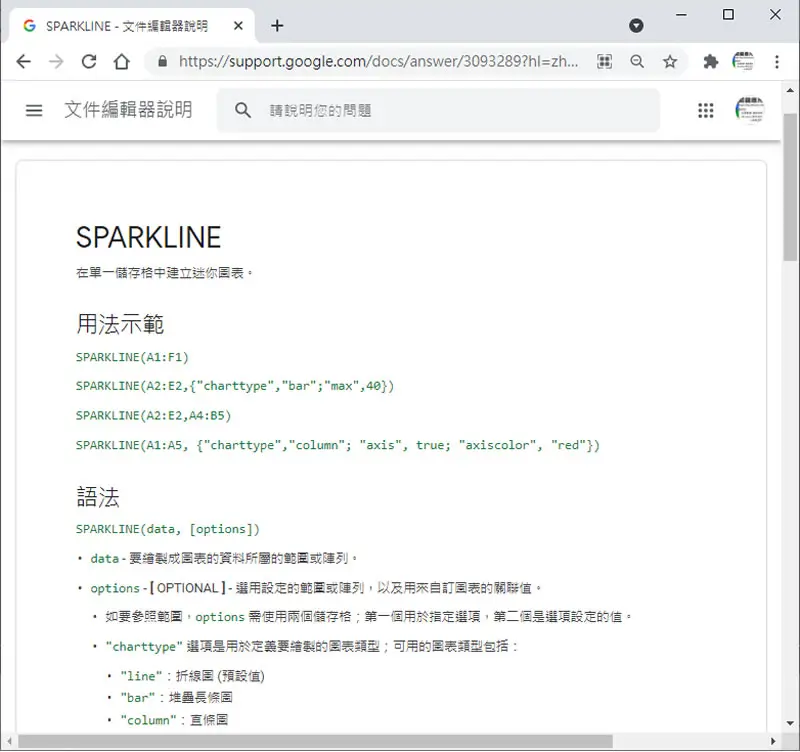This screenshot has height=752, width=800.
Task: Click the address bar URL
Action: (x=378, y=62)
